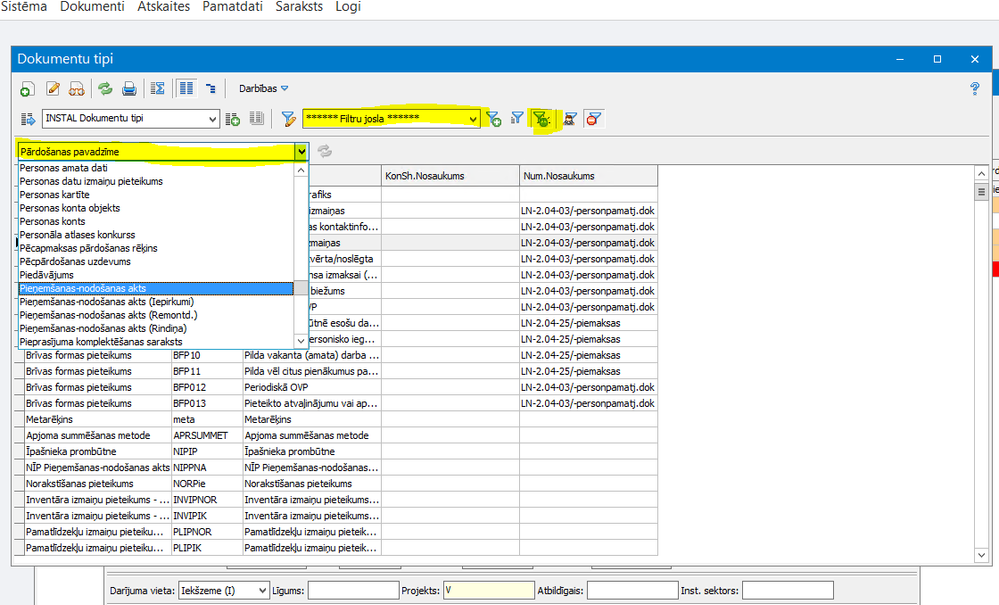Image resolution: width=999 pixels, height=605 pixels.
Task: Click the print icon
Action: click(129, 89)
